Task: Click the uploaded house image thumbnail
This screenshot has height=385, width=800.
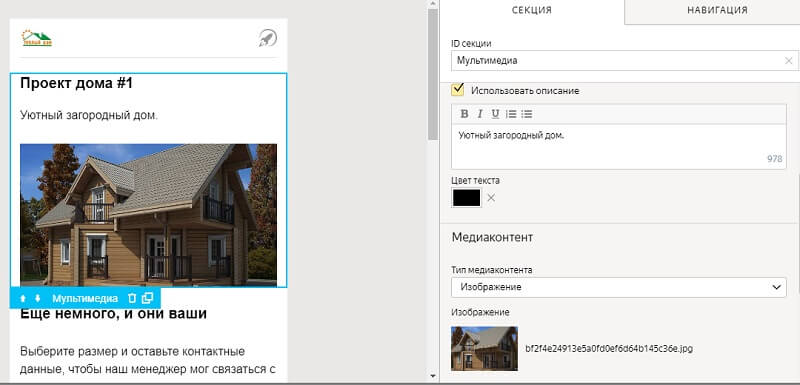Action: pos(484,348)
